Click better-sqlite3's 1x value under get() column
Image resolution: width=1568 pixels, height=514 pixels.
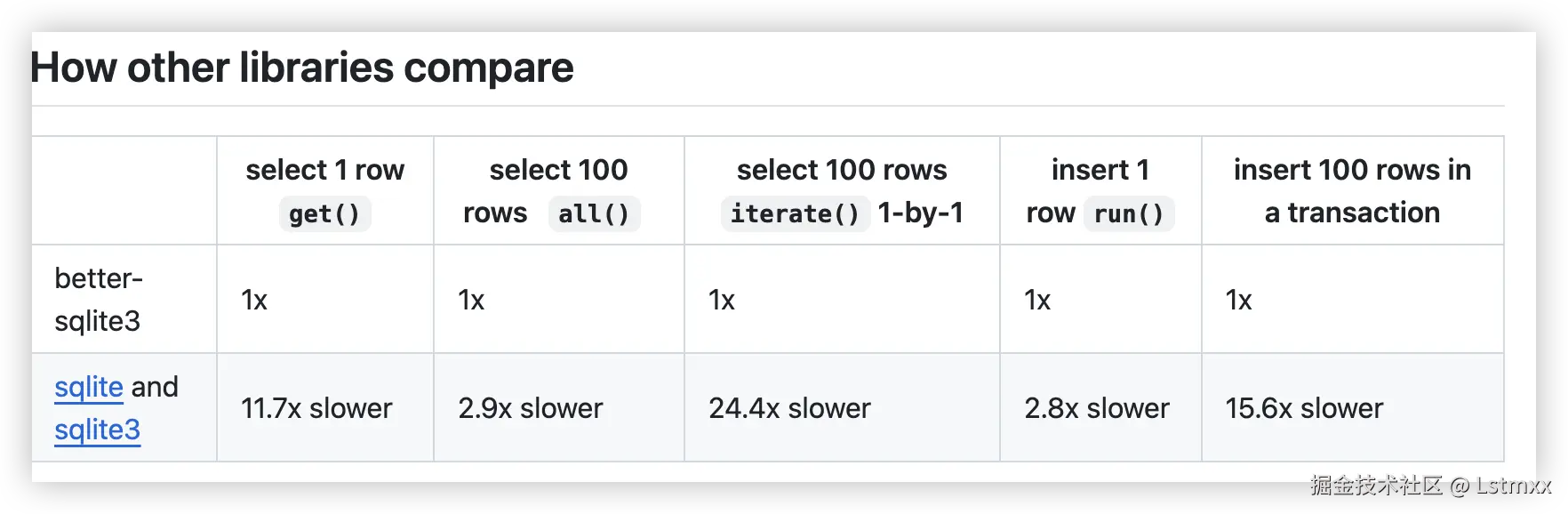click(x=254, y=301)
